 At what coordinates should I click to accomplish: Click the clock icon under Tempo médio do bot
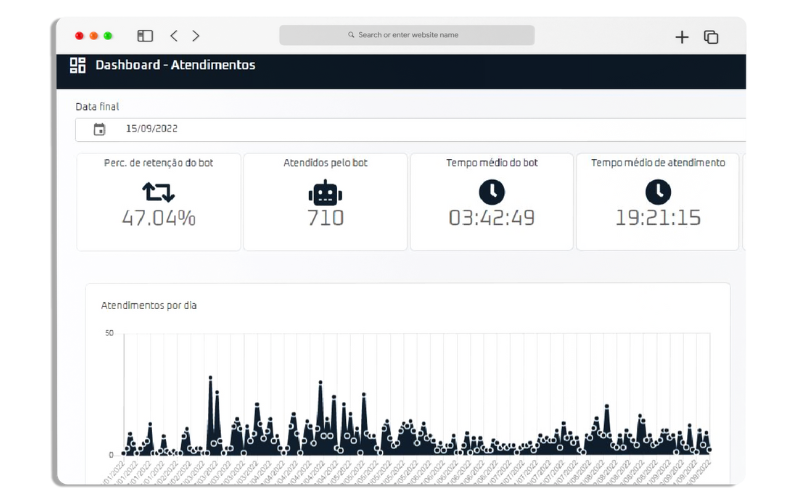(491, 192)
